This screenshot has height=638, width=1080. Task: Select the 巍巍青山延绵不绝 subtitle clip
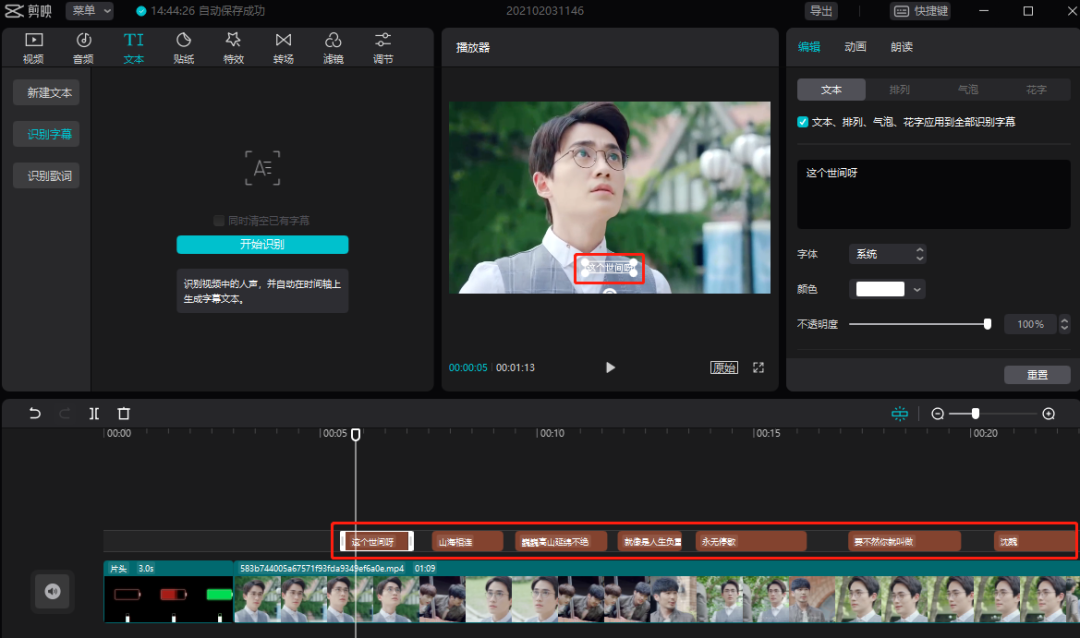(561, 542)
